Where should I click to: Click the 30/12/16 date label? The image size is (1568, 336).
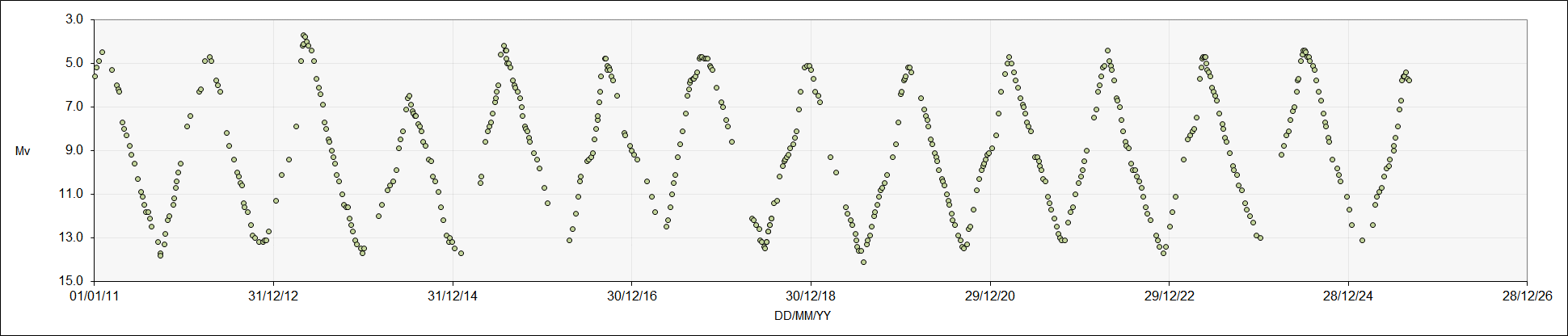coord(632,296)
